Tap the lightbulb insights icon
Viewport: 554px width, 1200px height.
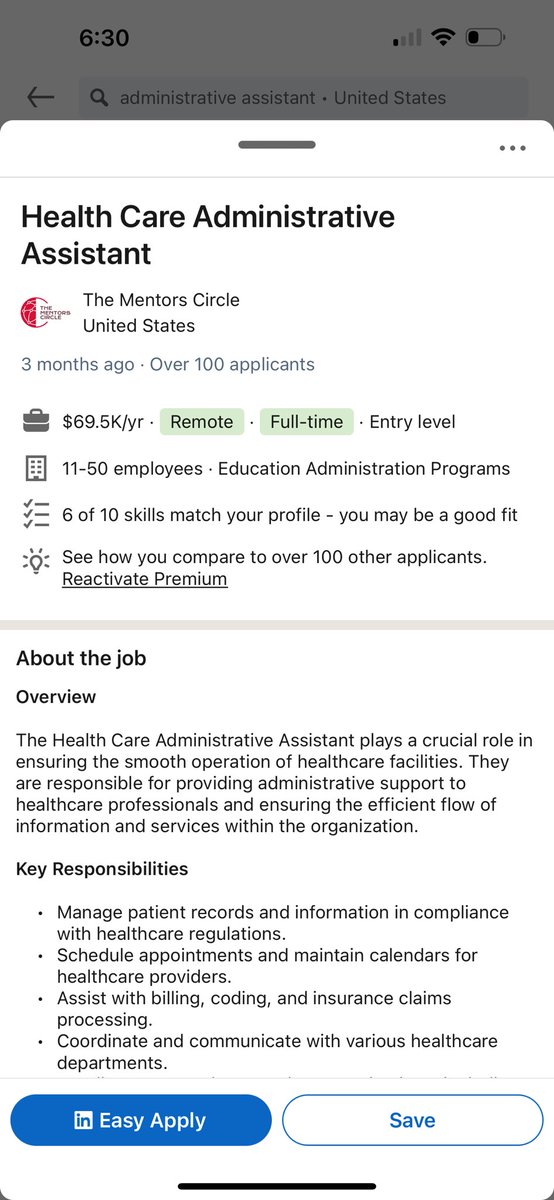pyautogui.click(x=35, y=560)
